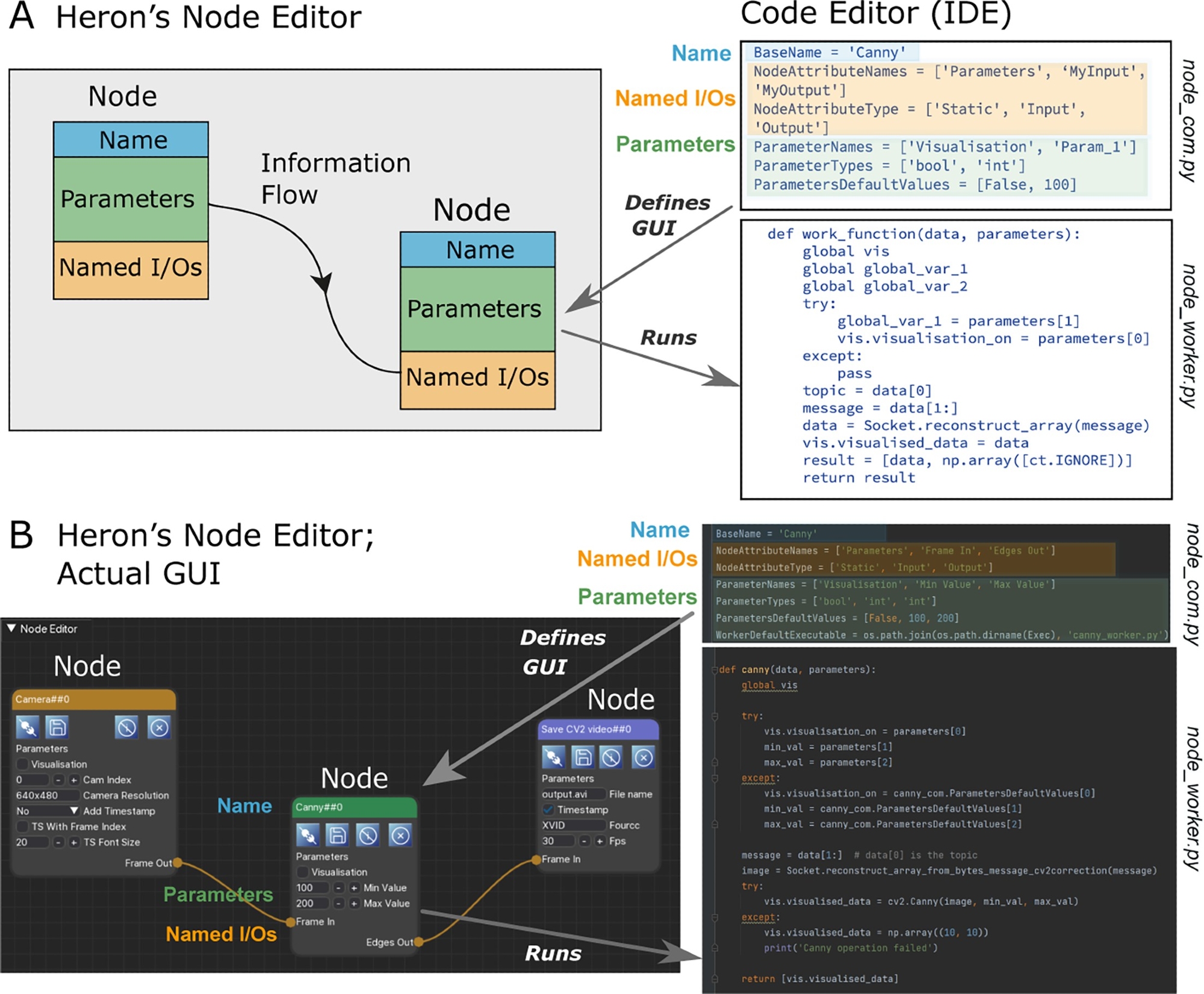Decrease Fps with minus button

pos(583,841)
